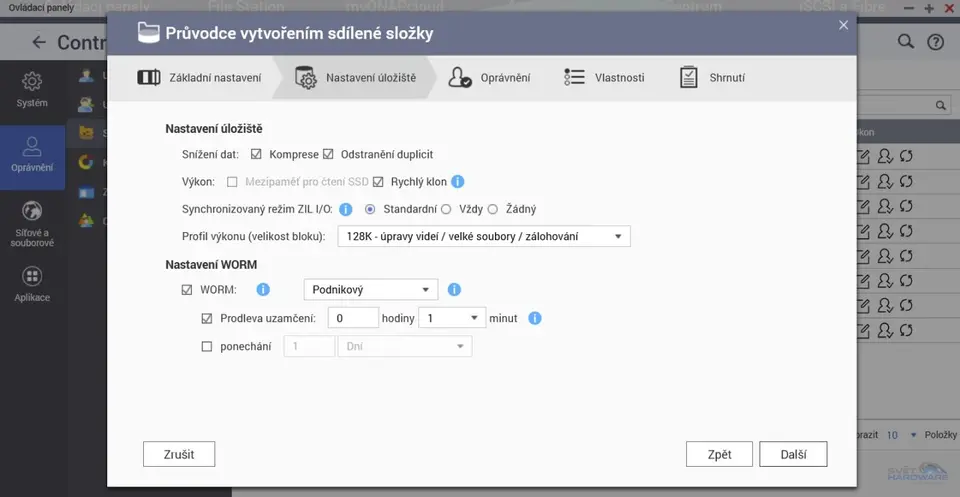Open Systém in left sidebar

pyautogui.click(x=32, y=88)
